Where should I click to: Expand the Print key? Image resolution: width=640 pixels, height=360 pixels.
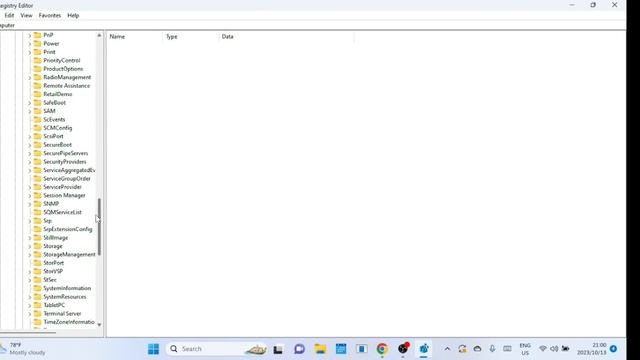pyautogui.click(x=29, y=52)
